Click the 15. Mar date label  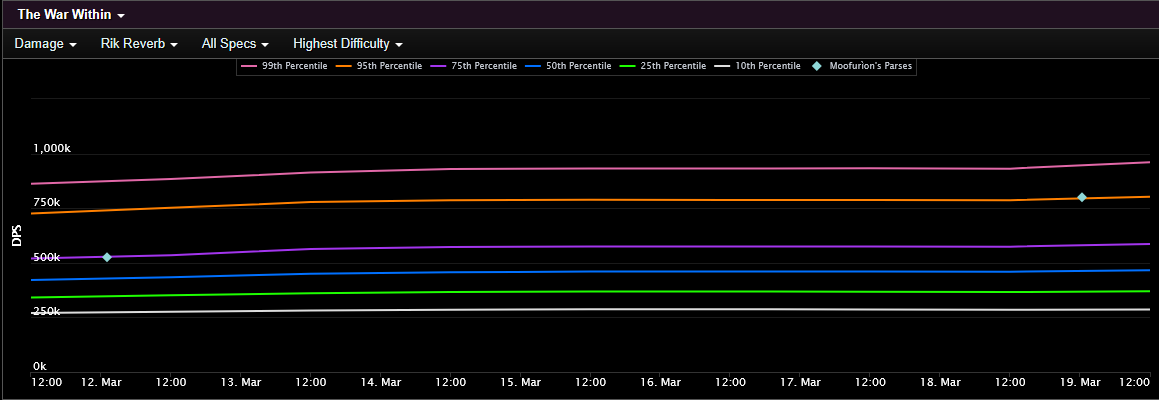coord(520,382)
